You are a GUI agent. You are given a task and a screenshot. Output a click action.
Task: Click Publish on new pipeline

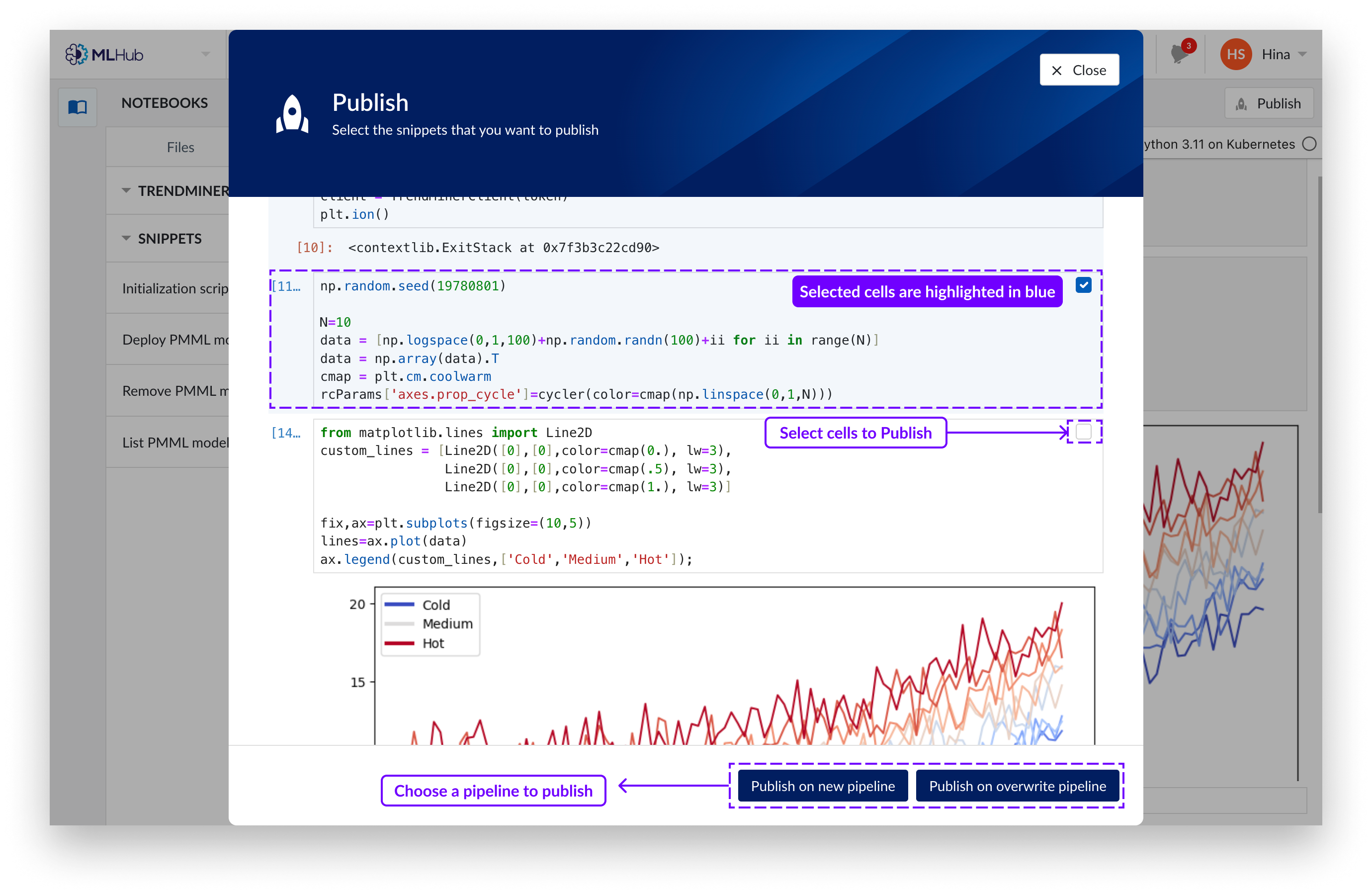click(822, 786)
